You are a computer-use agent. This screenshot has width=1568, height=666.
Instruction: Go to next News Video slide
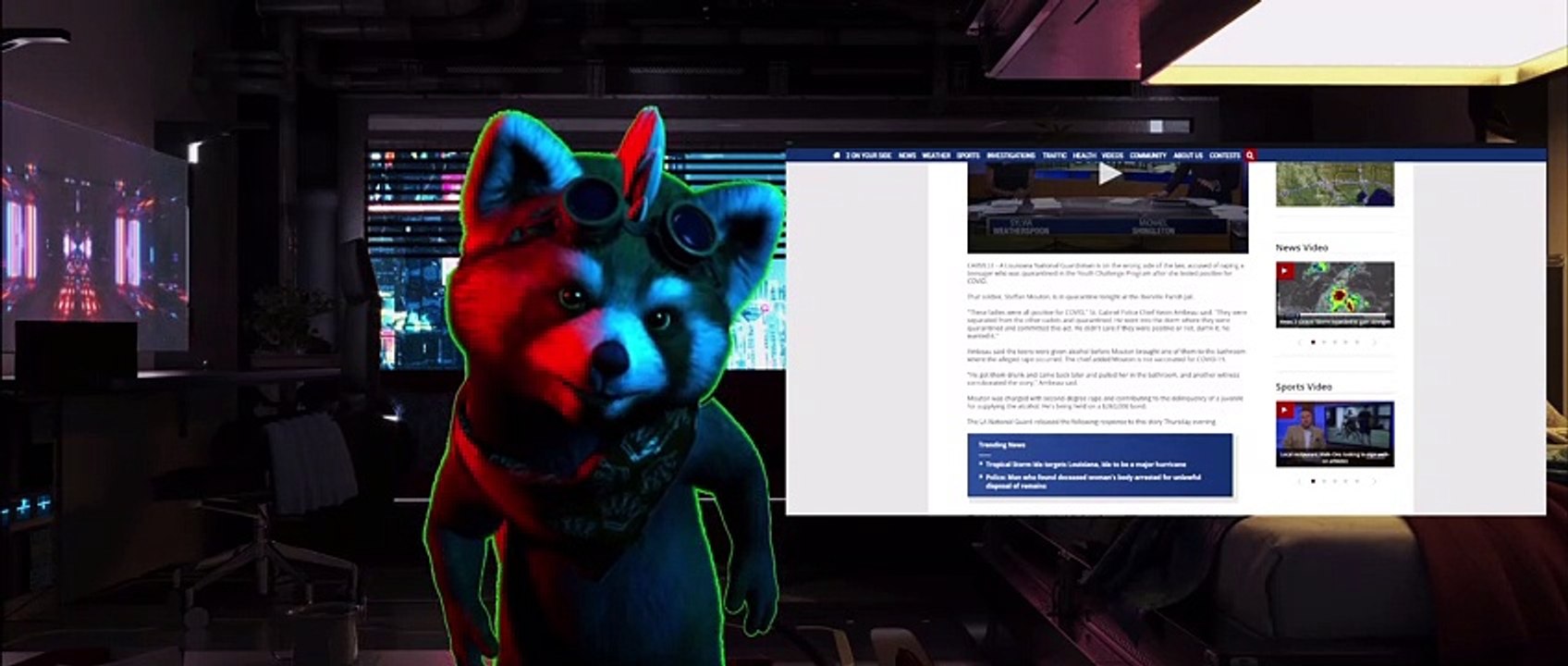(1374, 342)
